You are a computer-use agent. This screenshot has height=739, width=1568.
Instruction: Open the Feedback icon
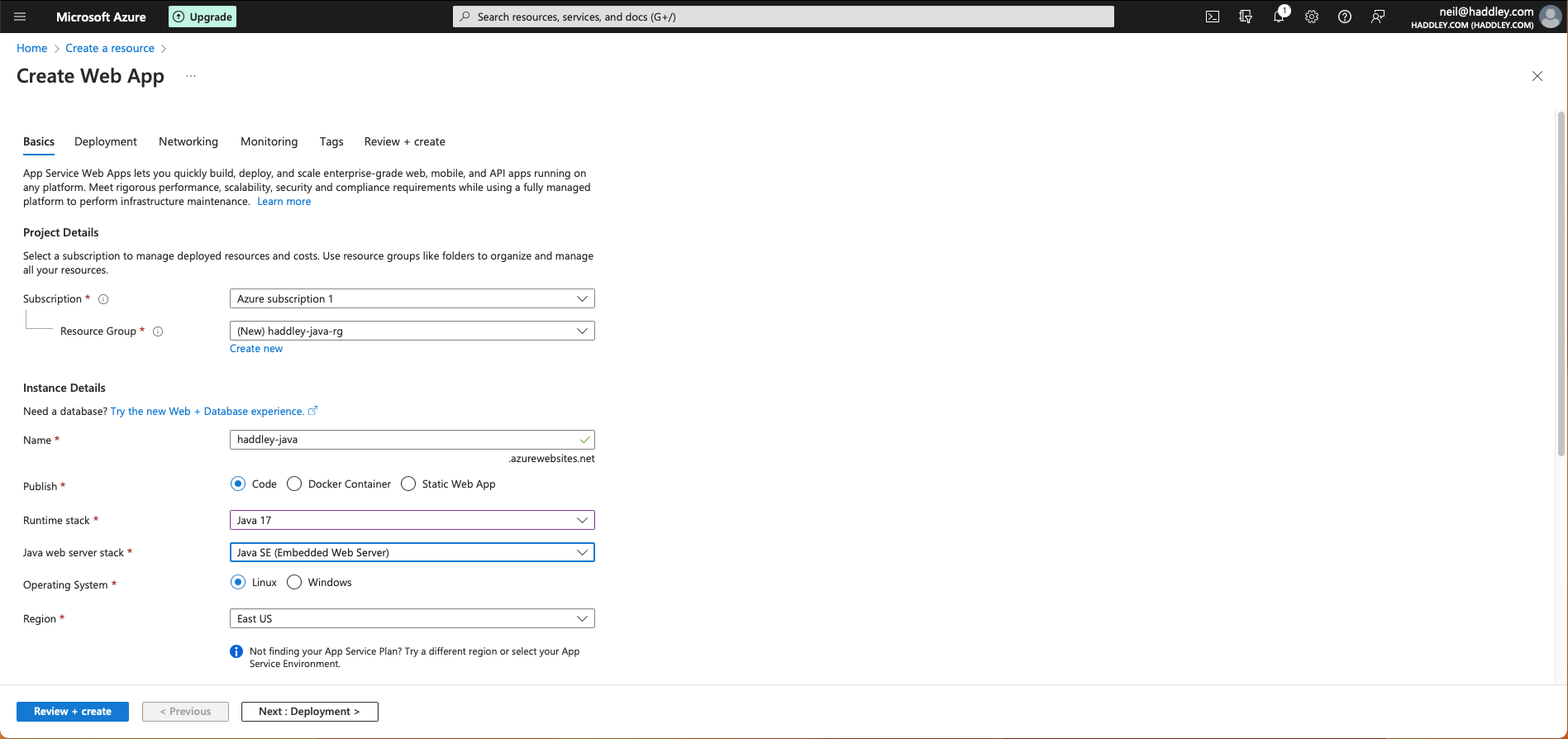click(1378, 17)
